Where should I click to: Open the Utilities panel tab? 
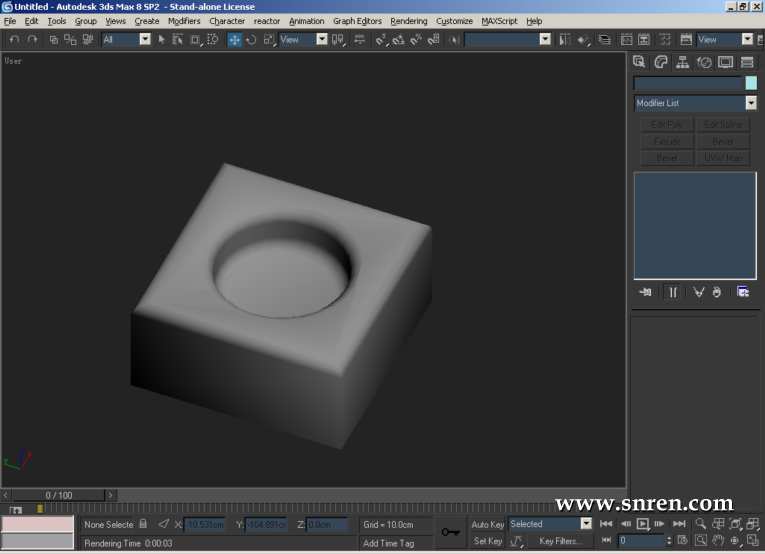[747, 62]
